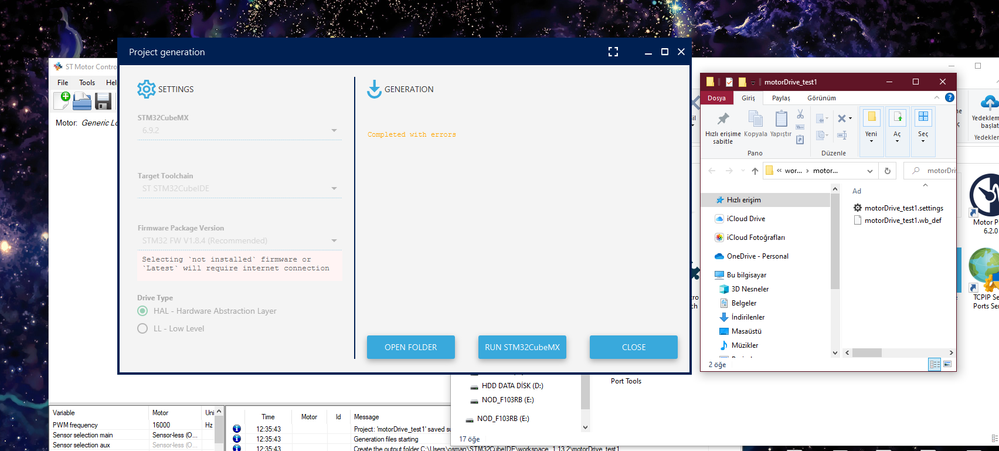Collapse the Explorer ribbon with the chevron
The image size is (999, 451).
coord(937,98)
